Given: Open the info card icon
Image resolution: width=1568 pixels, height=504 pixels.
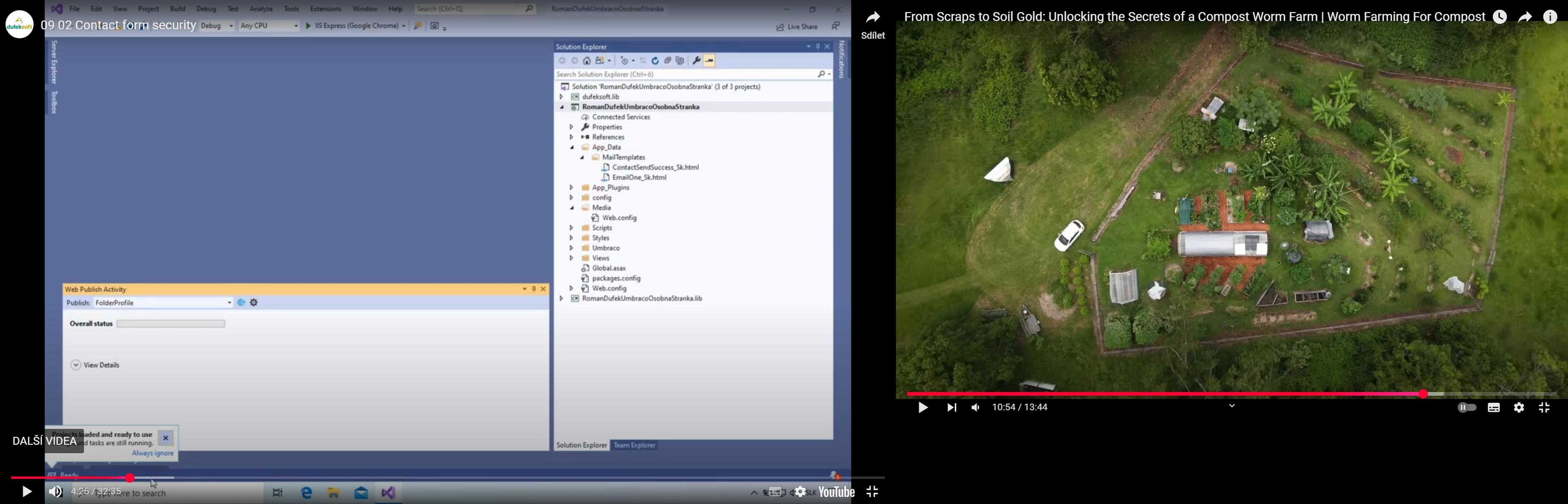Looking at the screenshot, I should coord(1550,17).
